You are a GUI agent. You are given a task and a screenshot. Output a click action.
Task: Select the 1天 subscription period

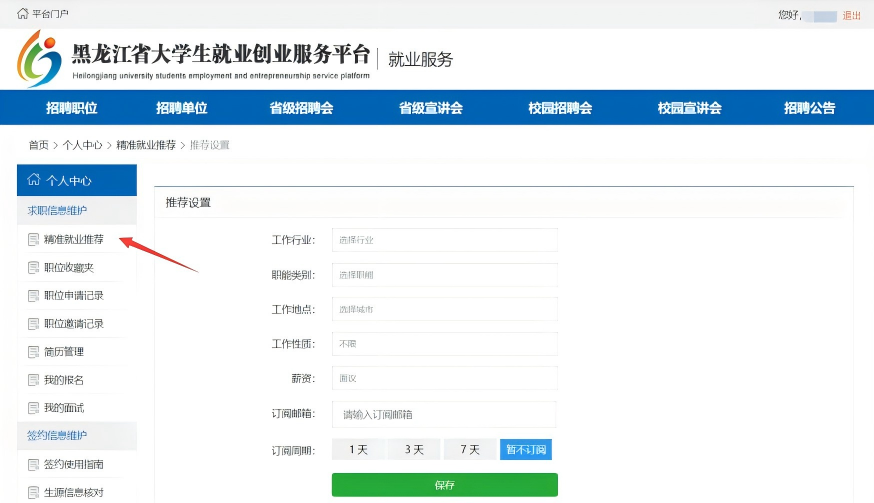tap(358, 450)
